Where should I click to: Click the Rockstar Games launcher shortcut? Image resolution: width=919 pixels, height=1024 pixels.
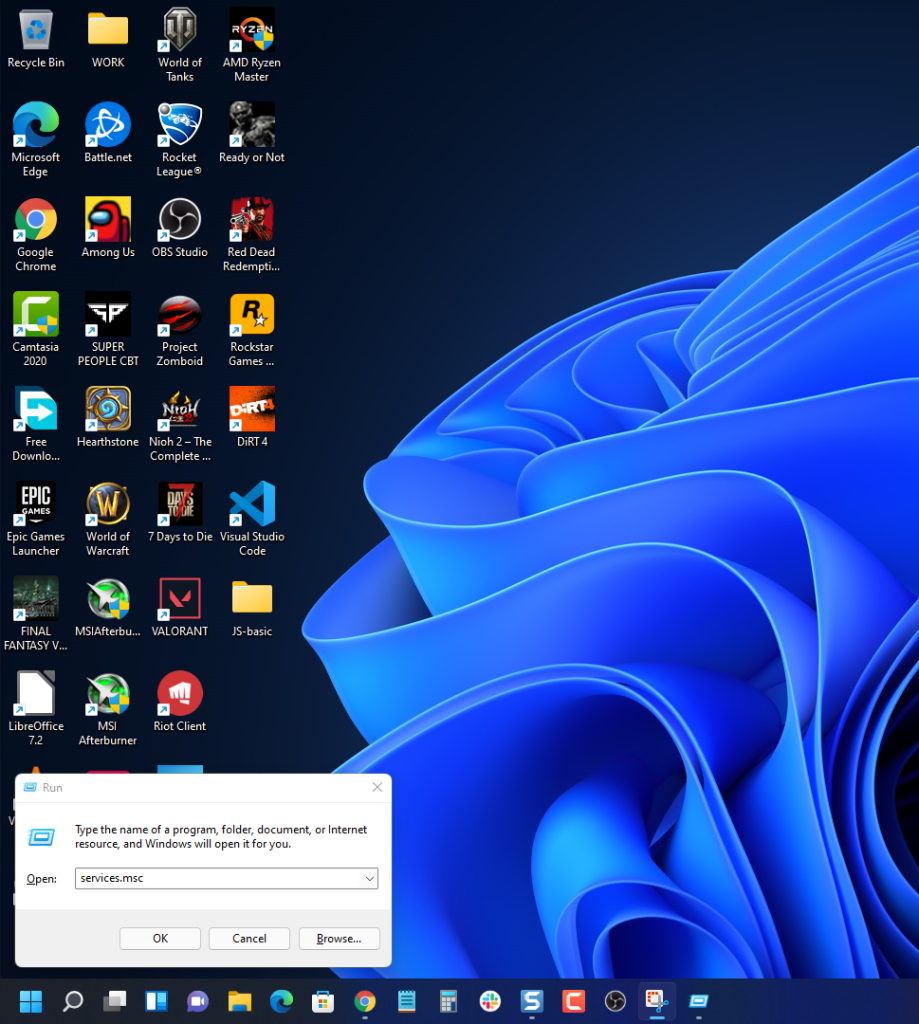251,330
